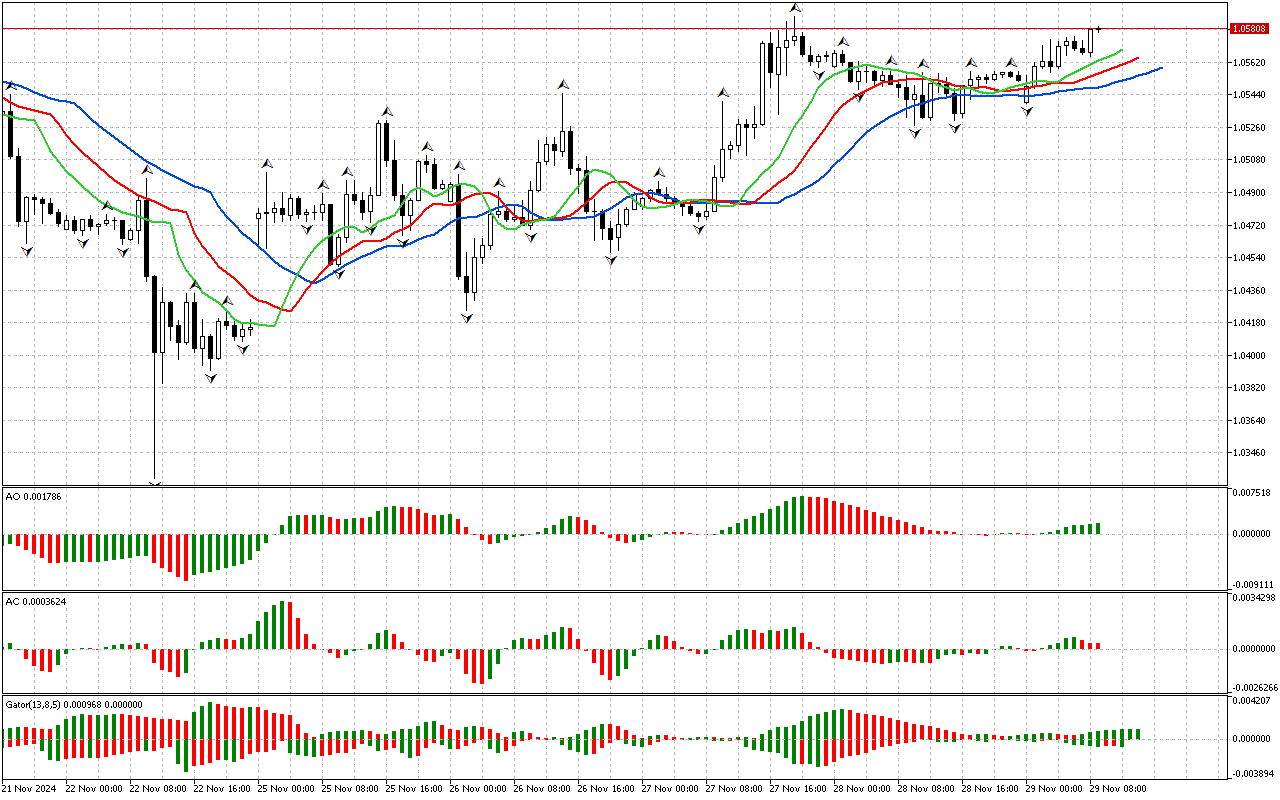Click the 22 Nov 16:00 time label

220,788
